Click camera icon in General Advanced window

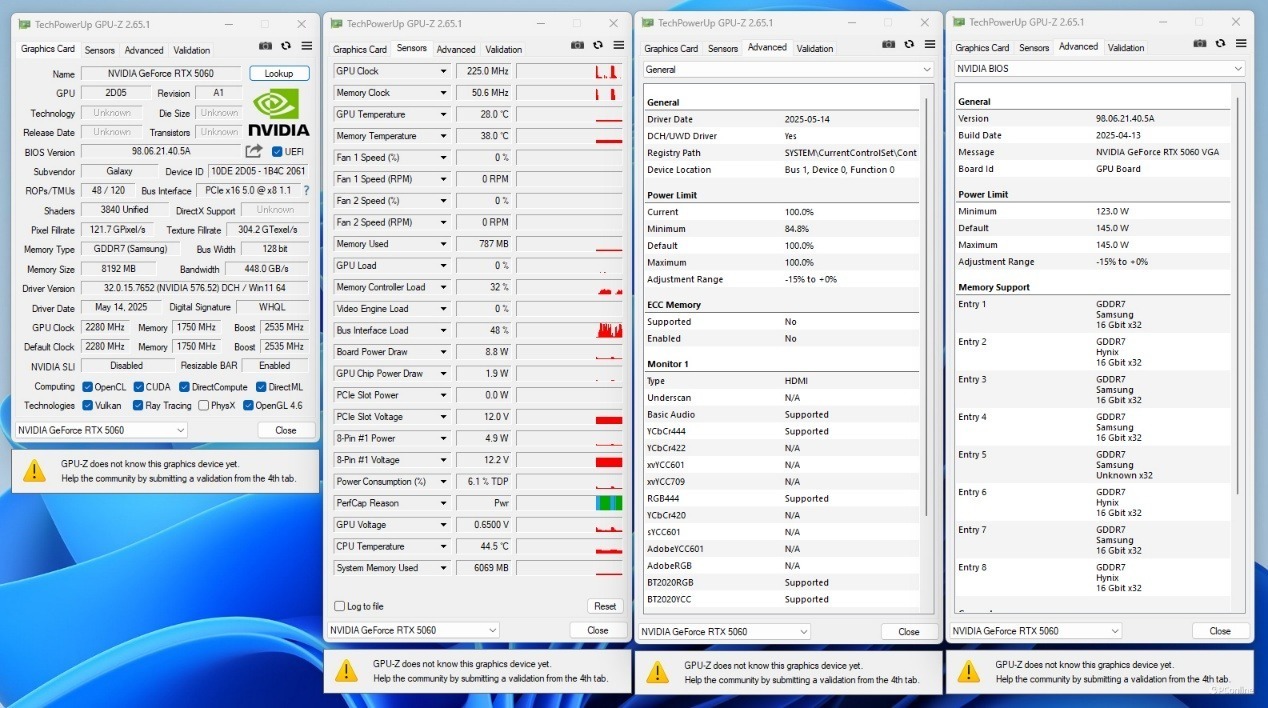[889, 45]
